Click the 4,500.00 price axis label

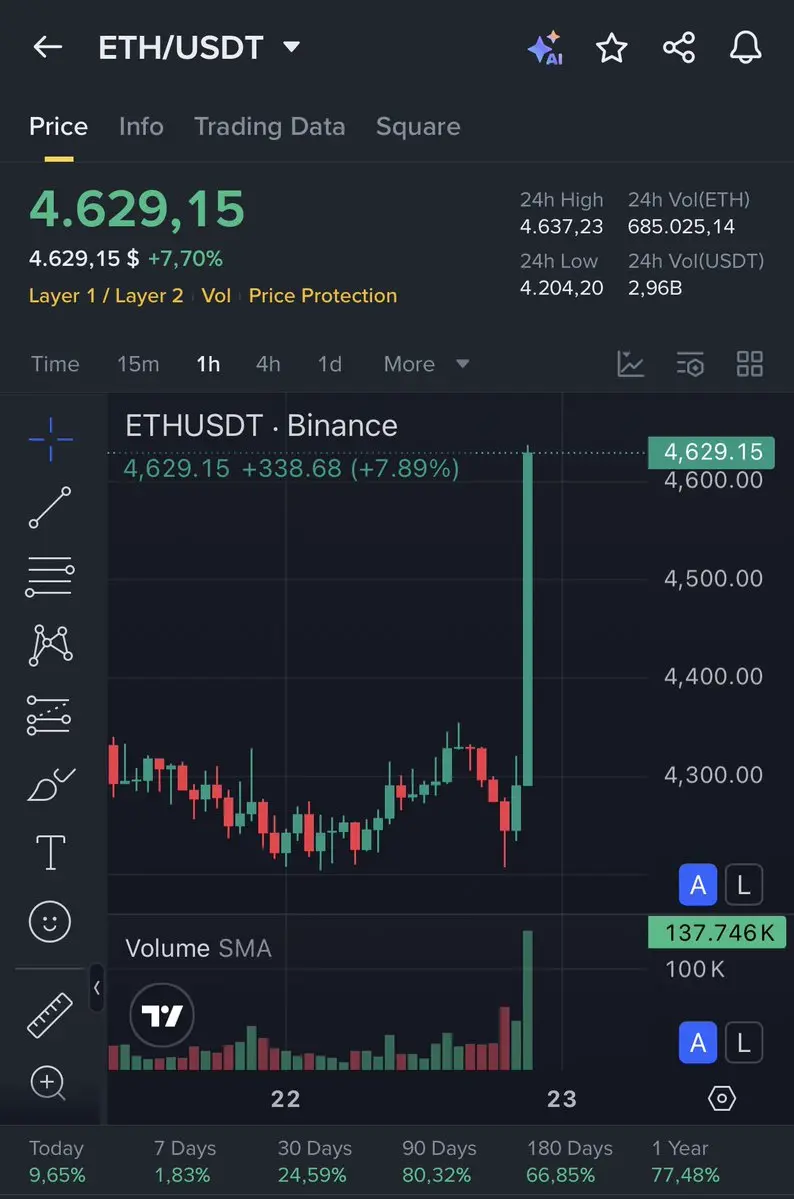[x=713, y=578]
